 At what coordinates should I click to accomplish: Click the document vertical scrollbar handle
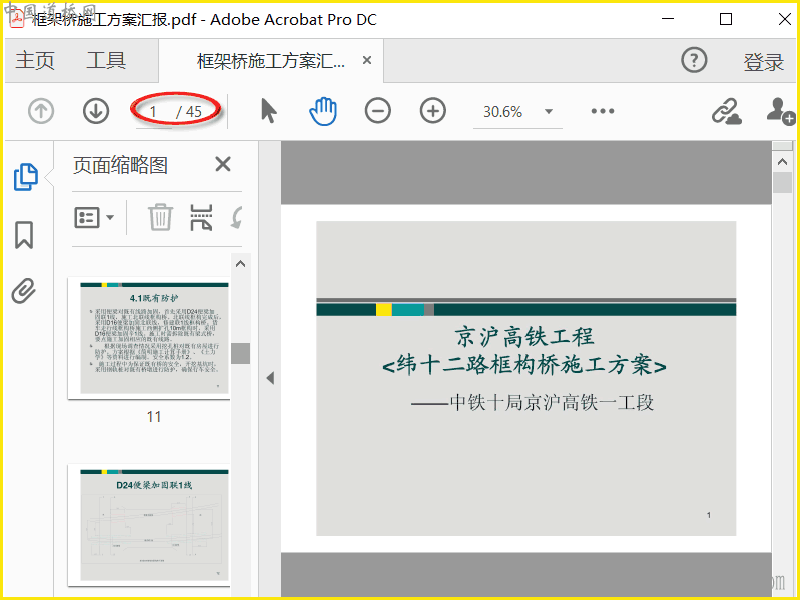782,183
